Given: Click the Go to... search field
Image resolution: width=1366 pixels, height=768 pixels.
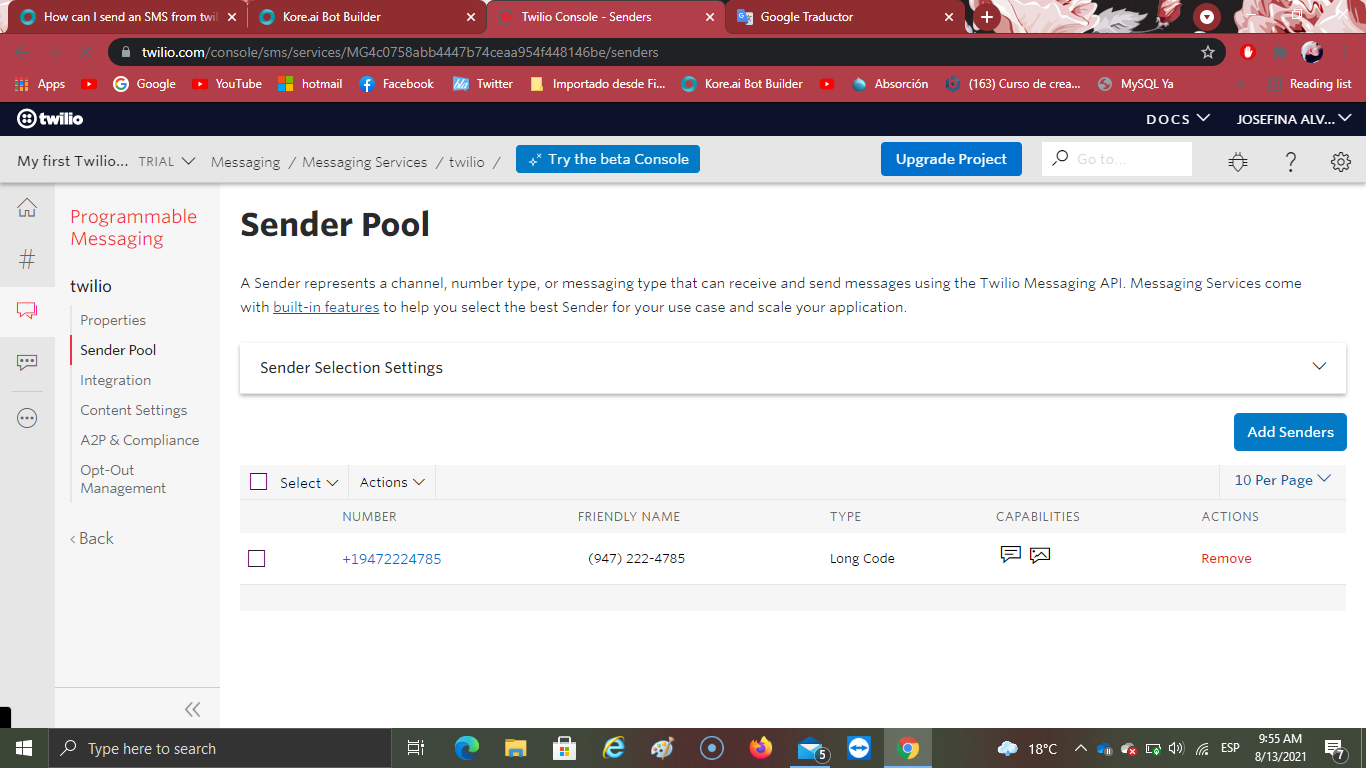Looking at the screenshot, I should (1117, 159).
